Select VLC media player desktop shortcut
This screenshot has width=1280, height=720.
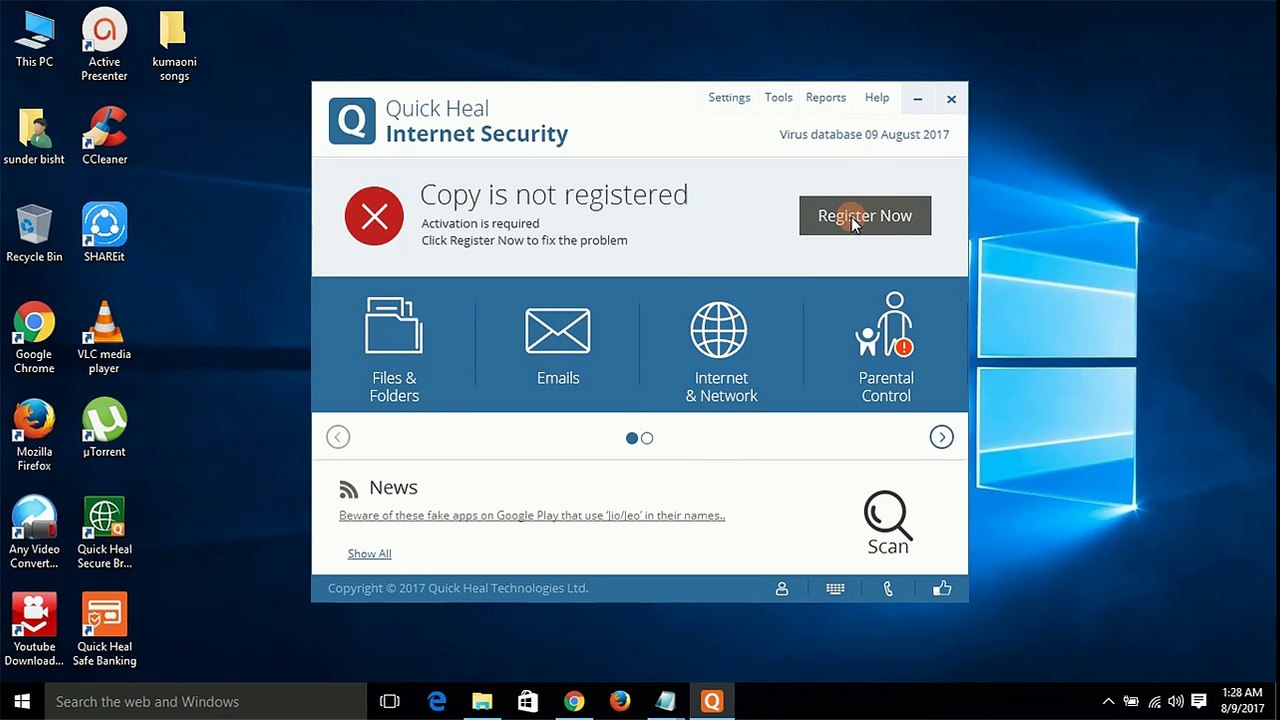104,338
